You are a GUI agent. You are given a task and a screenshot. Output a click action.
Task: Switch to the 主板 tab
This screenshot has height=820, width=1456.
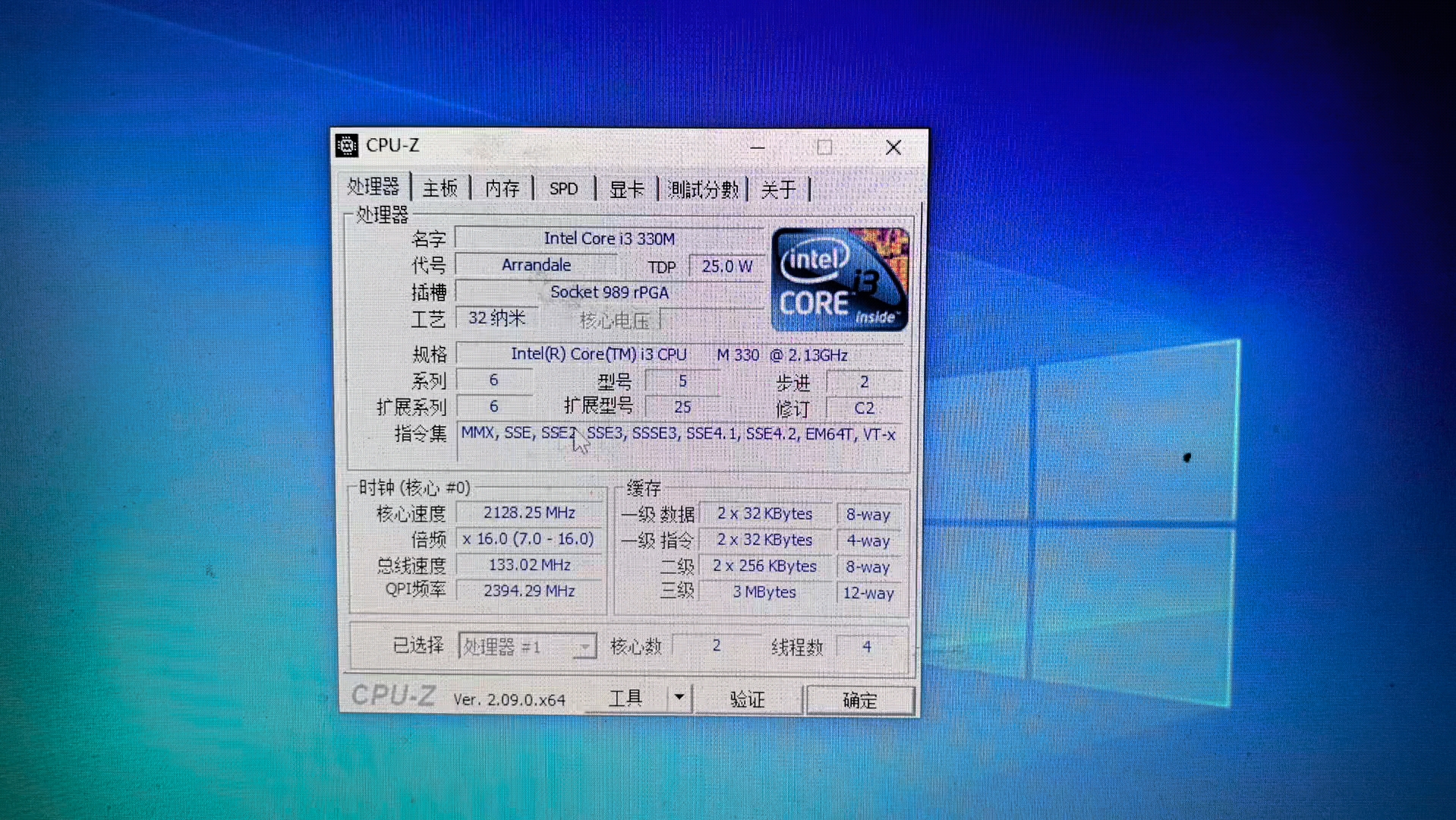click(x=440, y=188)
